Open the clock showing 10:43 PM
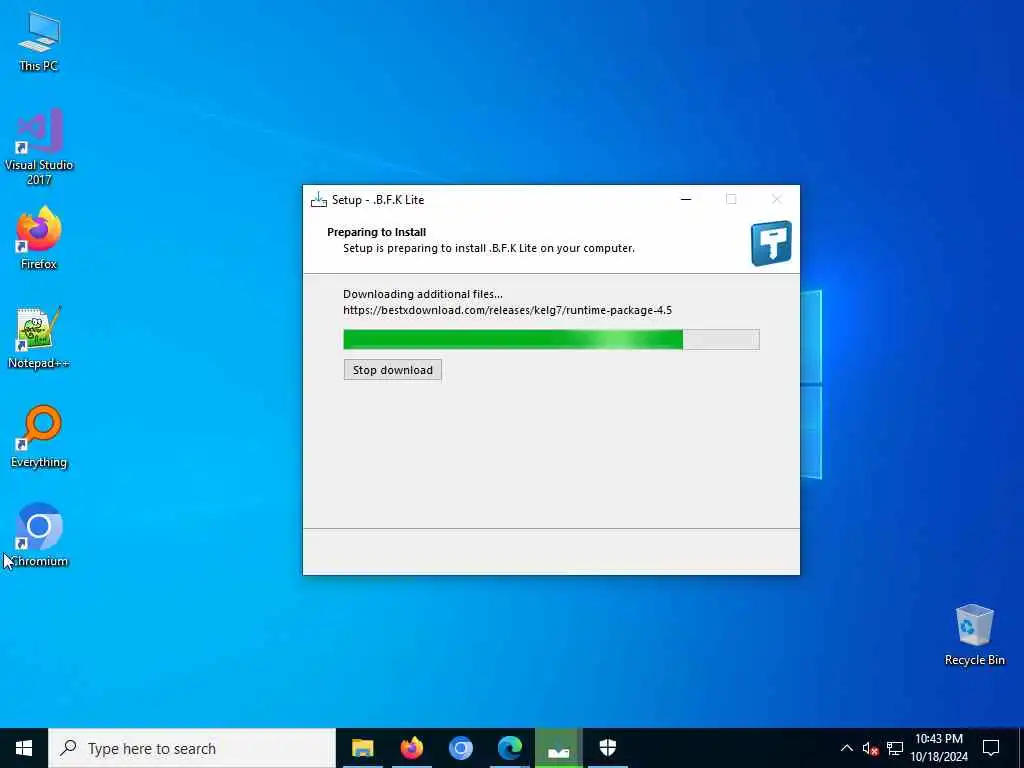 tap(939, 748)
